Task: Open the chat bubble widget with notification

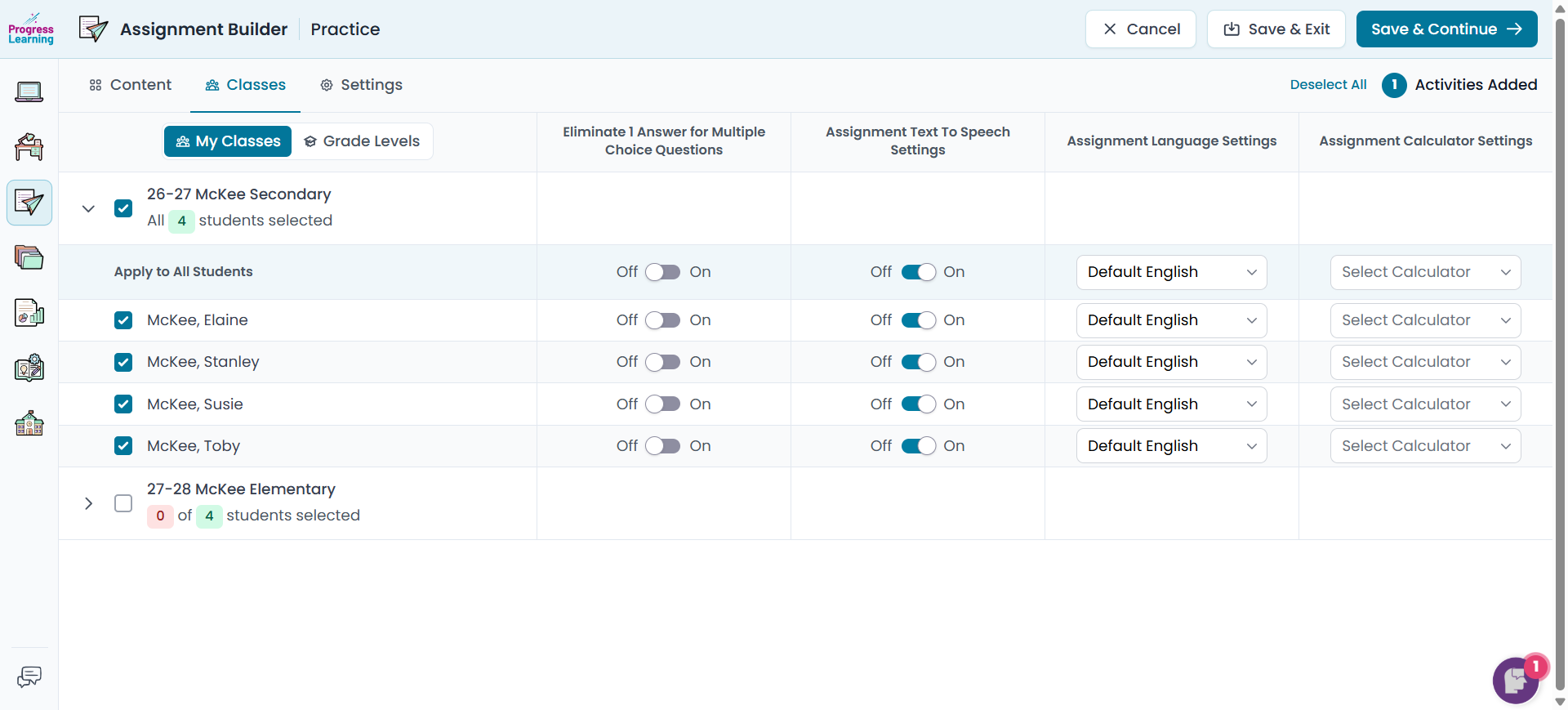Action: click(x=1517, y=680)
